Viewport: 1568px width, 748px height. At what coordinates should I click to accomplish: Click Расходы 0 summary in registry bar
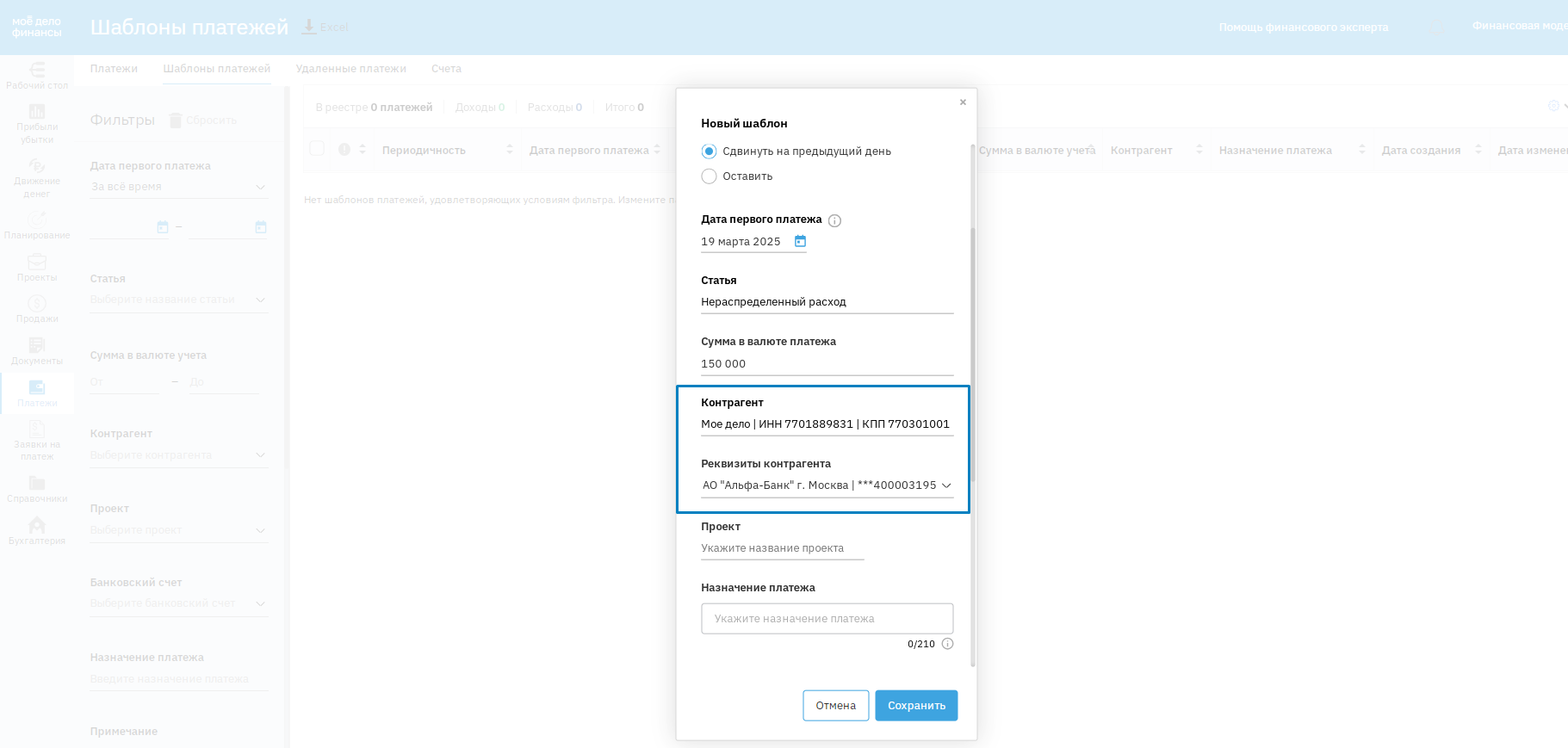click(555, 108)
